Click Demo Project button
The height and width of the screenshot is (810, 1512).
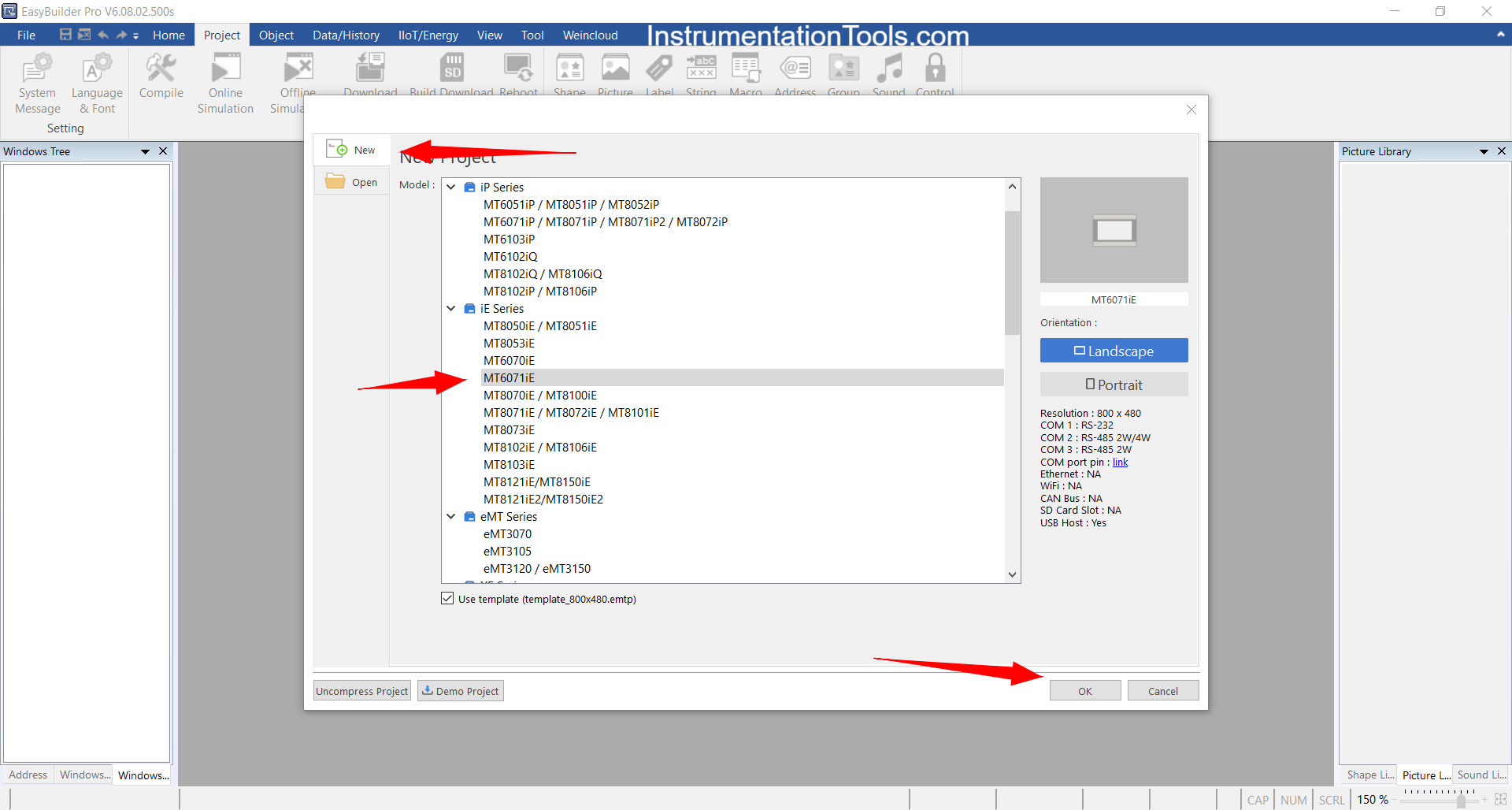[x=461, y=691]
